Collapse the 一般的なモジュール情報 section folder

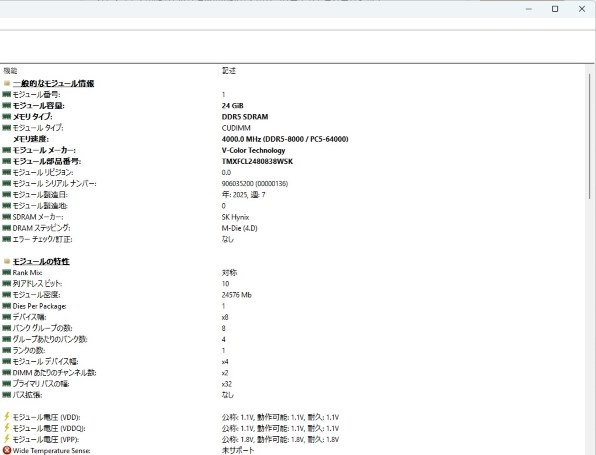tap(6, 83)
